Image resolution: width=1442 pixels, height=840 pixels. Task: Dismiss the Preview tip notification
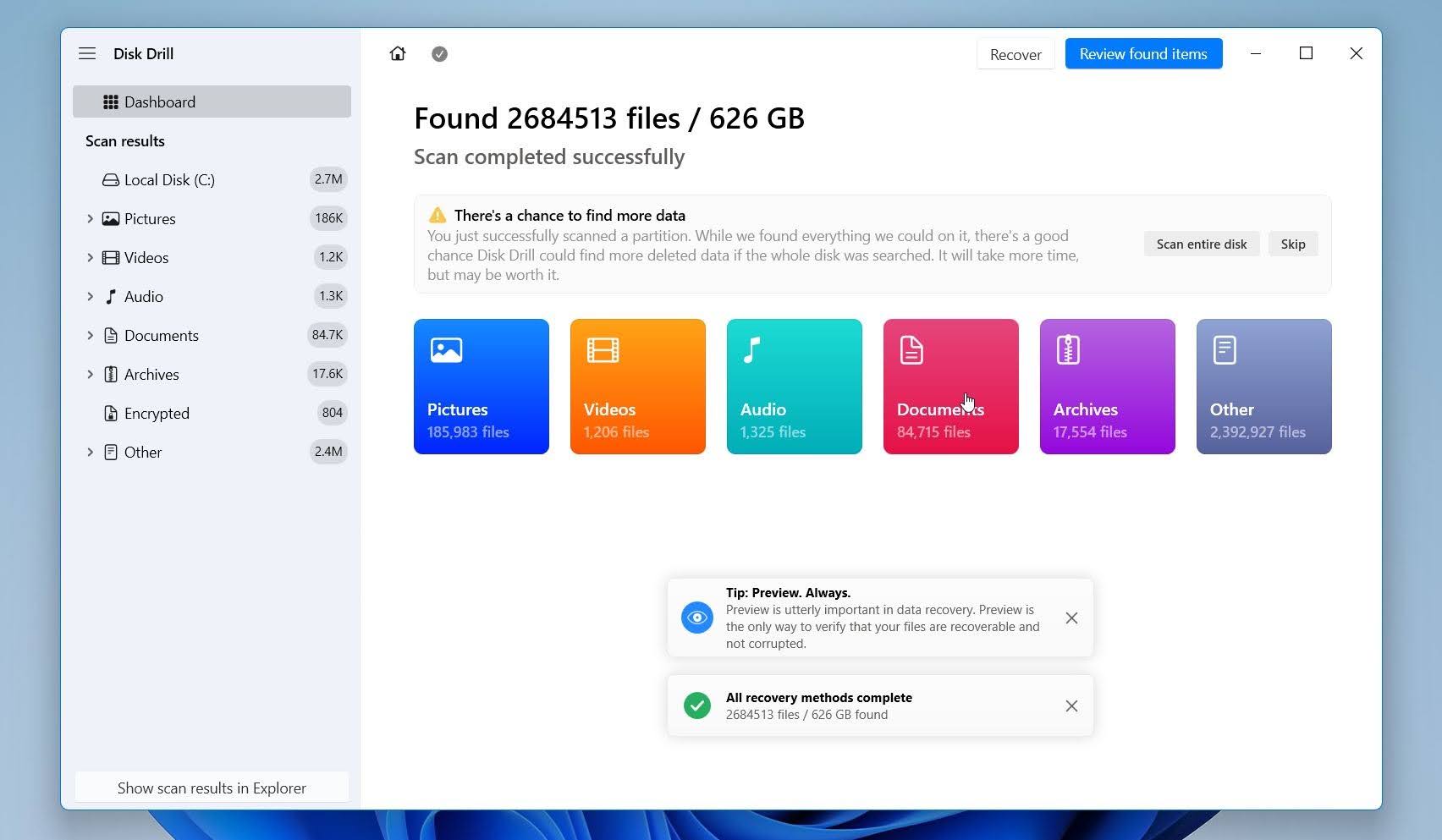pos(1071,618)
